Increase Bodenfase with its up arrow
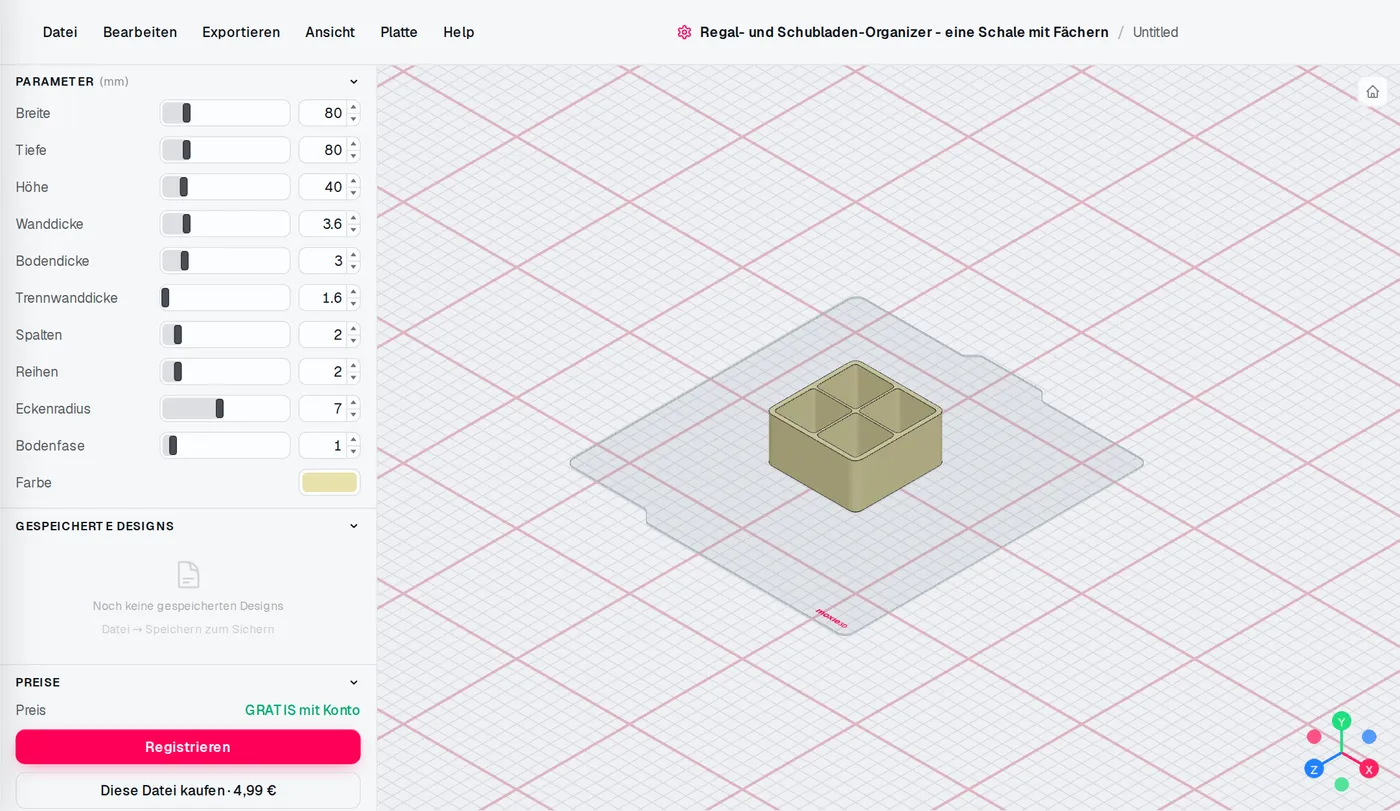The width and height of the screenshot is (1400, 811). click(x=354, y=440)
